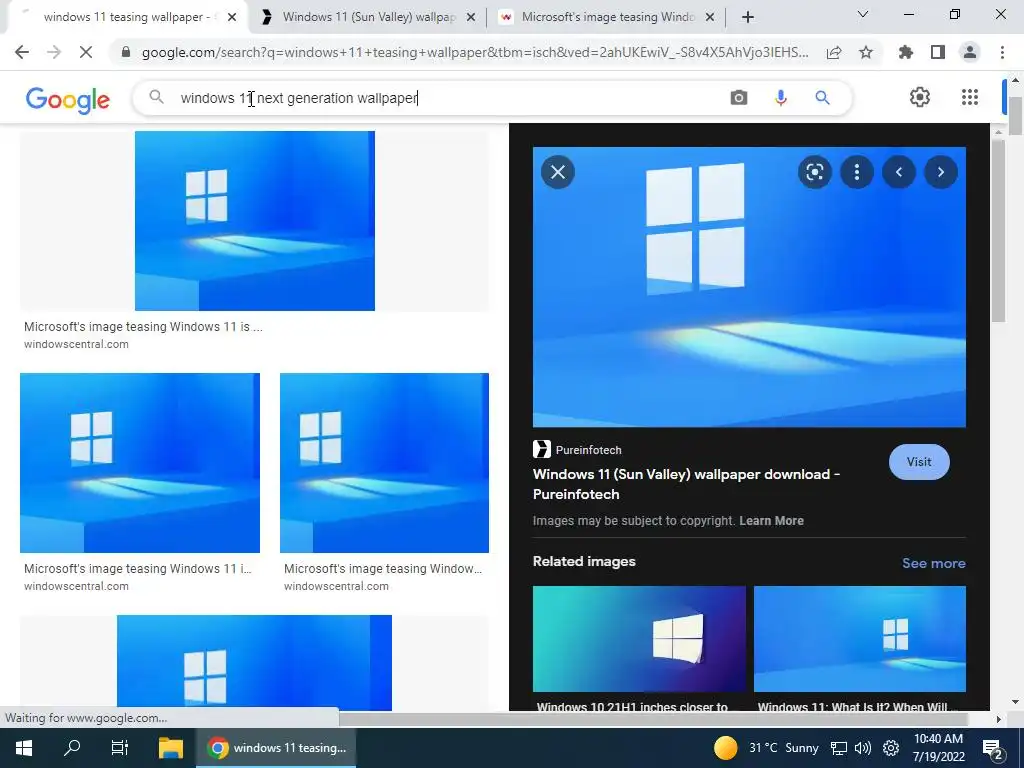This screenshot has height=768, width=1024.
Task: Select the 'Microsoft's image teasing Windows 11 i...' thumbnail
Action: coord(140,463)
